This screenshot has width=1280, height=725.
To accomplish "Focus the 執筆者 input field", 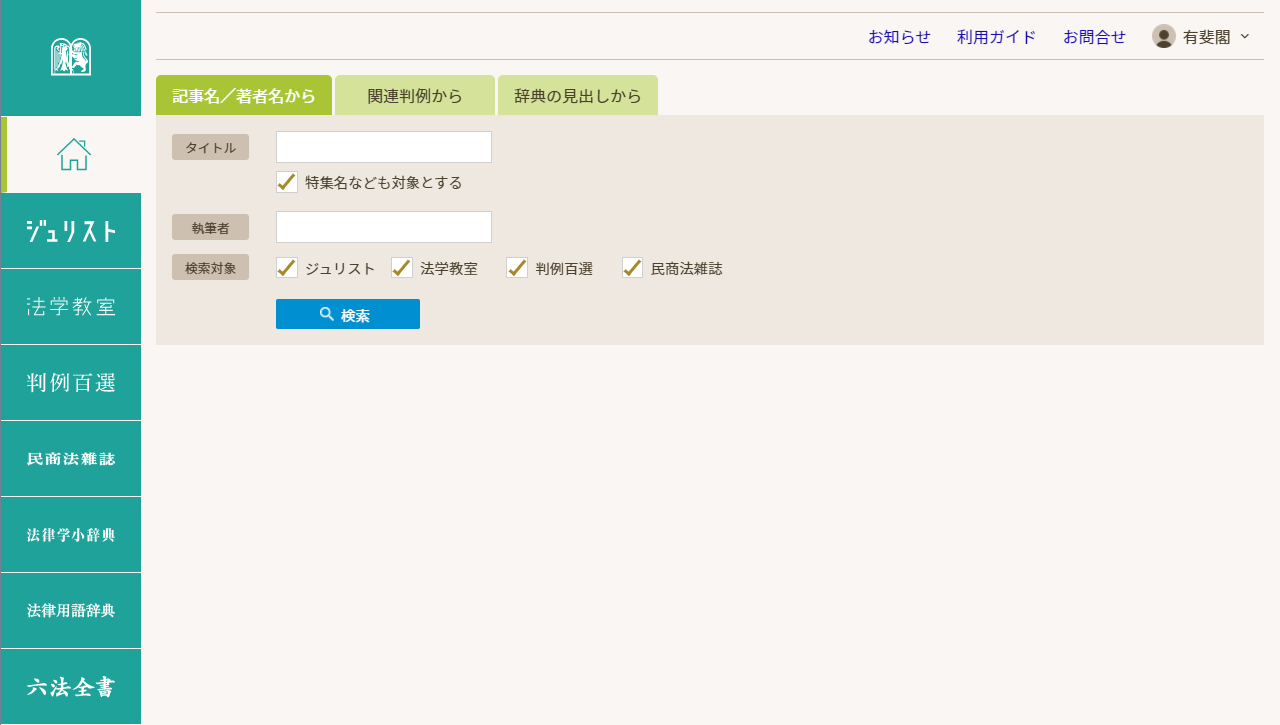I will coord(384,227).
